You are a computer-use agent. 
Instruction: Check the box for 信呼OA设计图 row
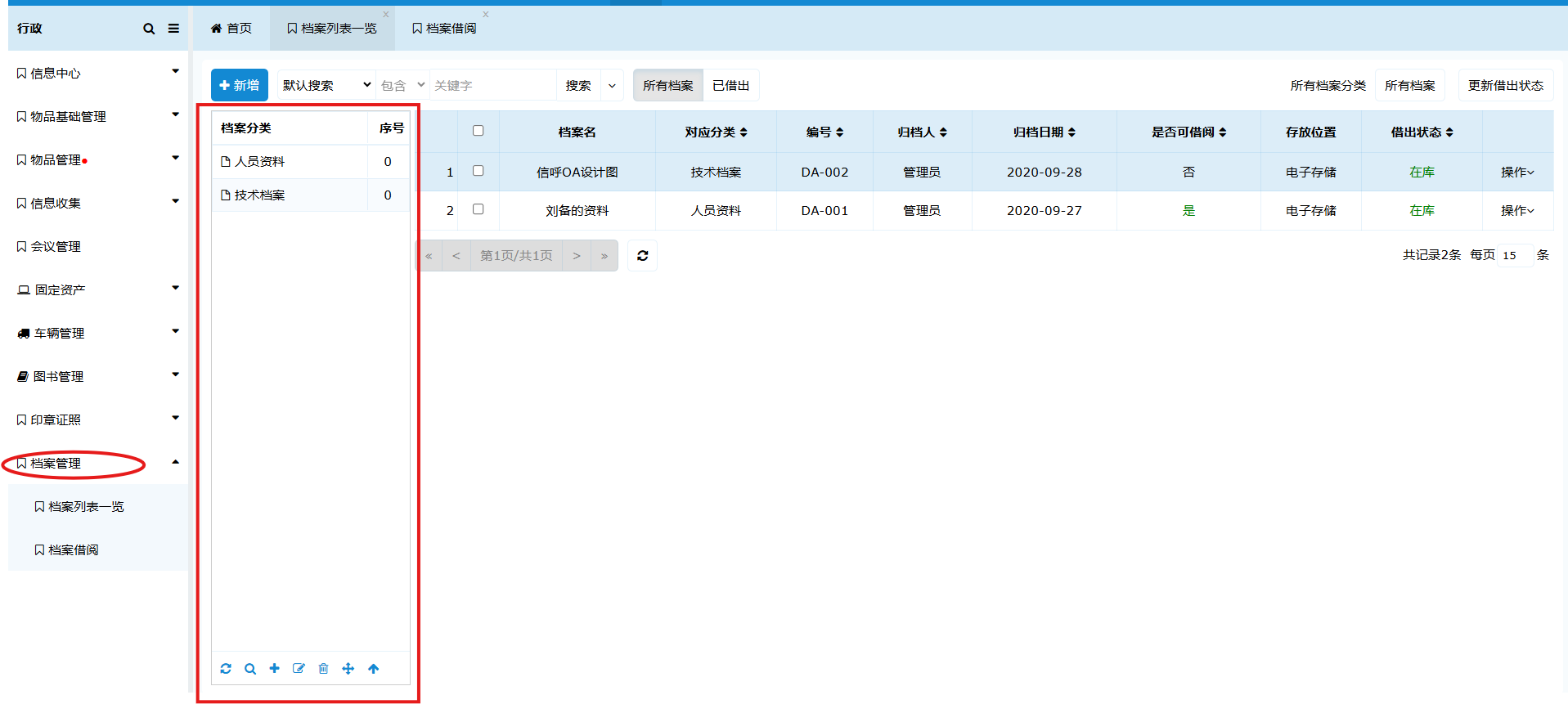(x=478, y=171)
